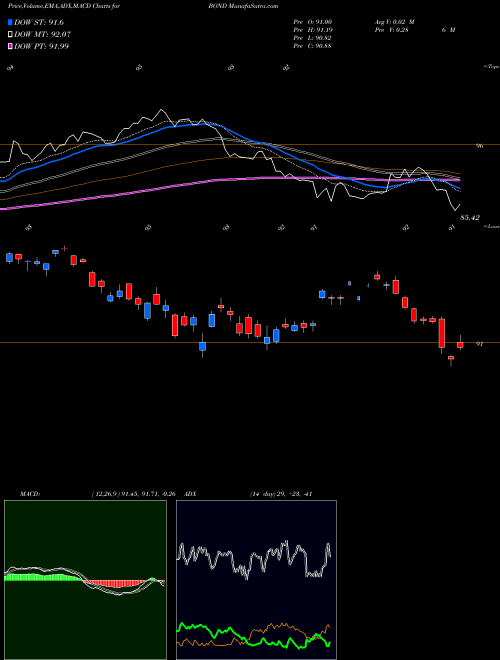
Task: Click the white DOW MT legend swatch
Action: [11, 35]
